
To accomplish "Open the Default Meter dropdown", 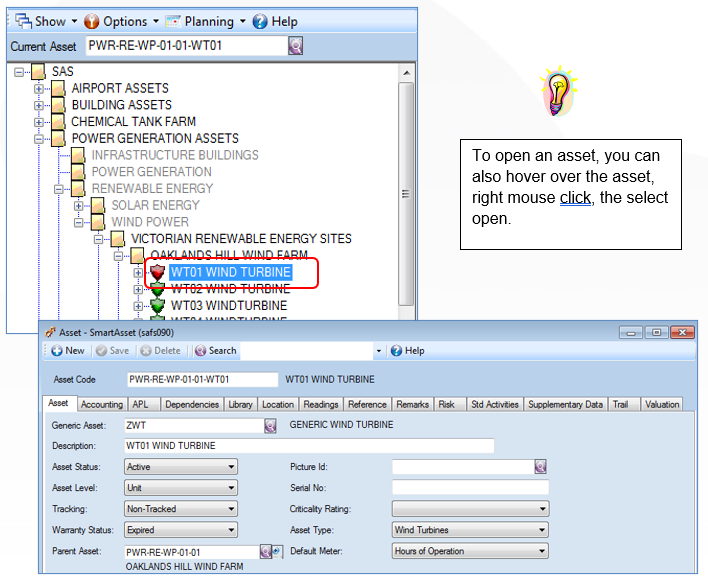I will pyautogui.click(x=470, y=551).
